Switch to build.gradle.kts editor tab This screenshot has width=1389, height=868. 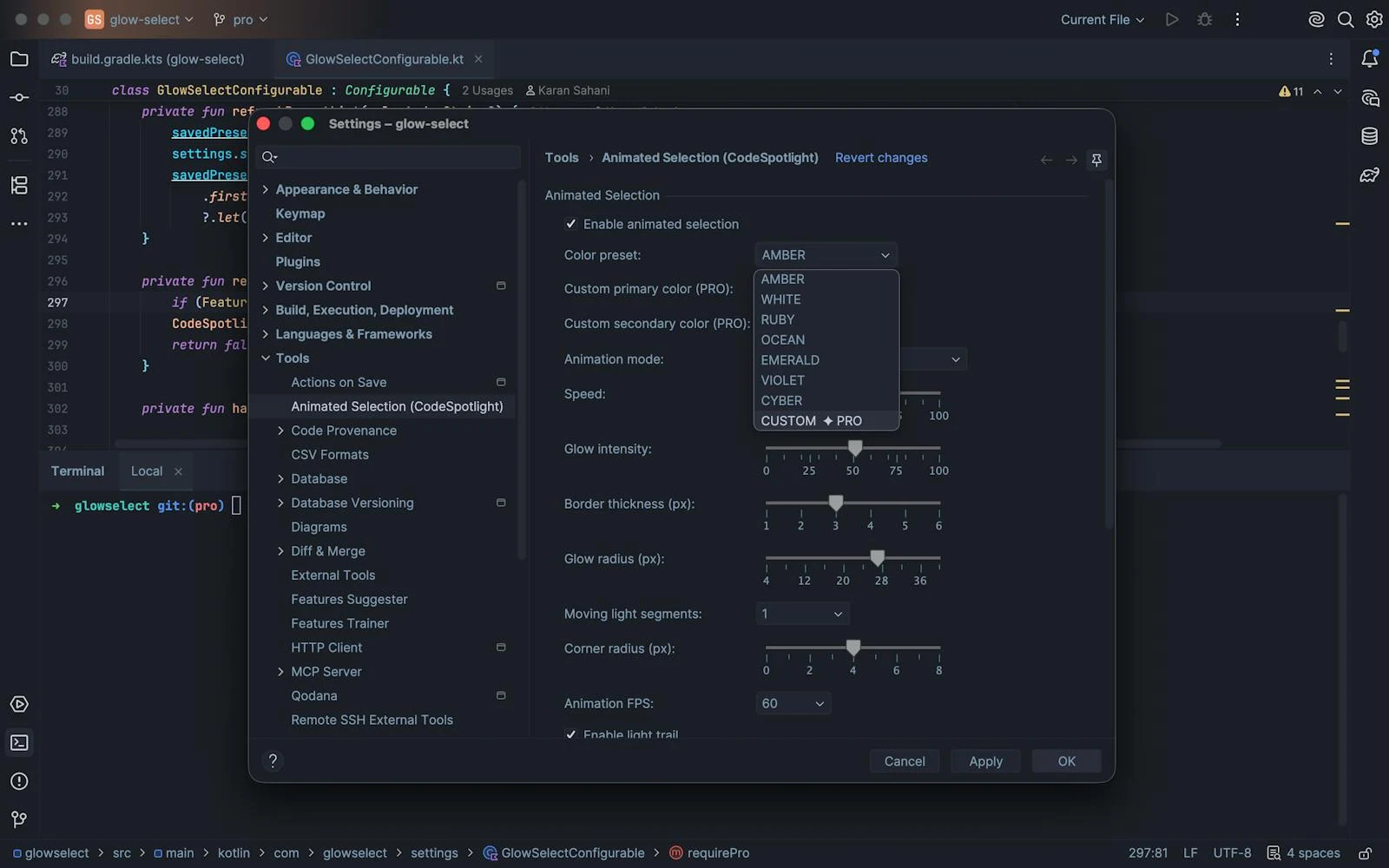(148, 59)
